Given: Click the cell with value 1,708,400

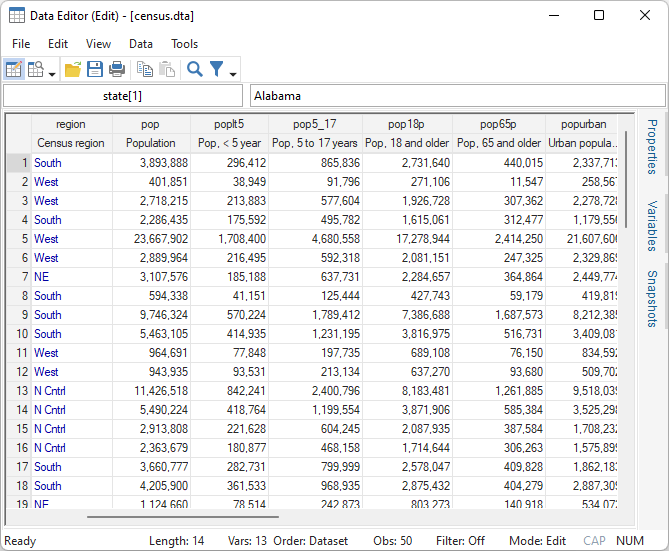Looking at the screenshot, I should pyautogui.click(x=230, y=239).
